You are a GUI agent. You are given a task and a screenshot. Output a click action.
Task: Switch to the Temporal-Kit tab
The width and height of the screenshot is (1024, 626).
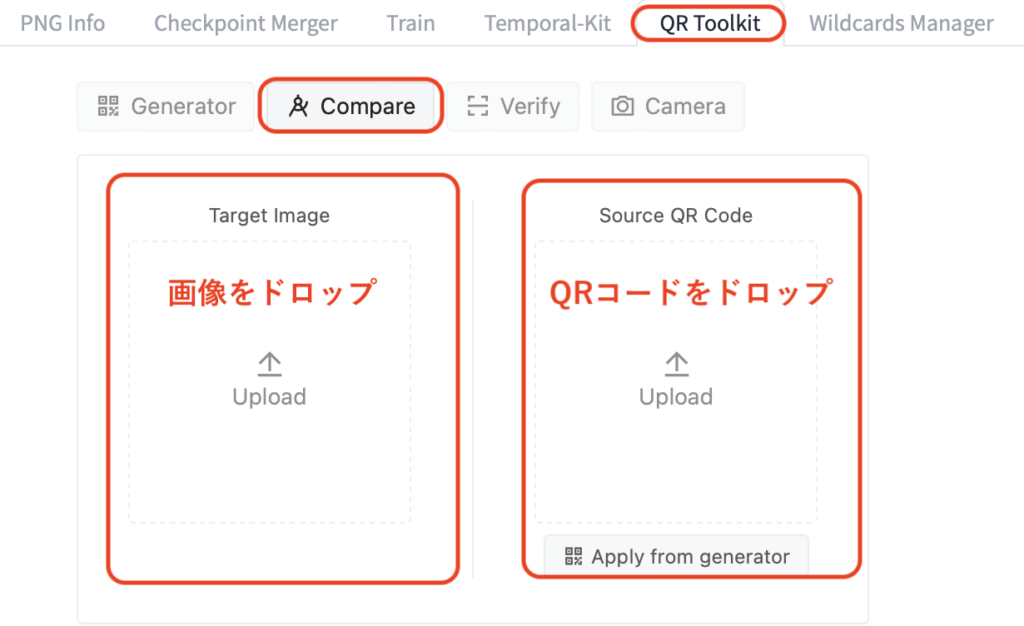coord(547,23)
